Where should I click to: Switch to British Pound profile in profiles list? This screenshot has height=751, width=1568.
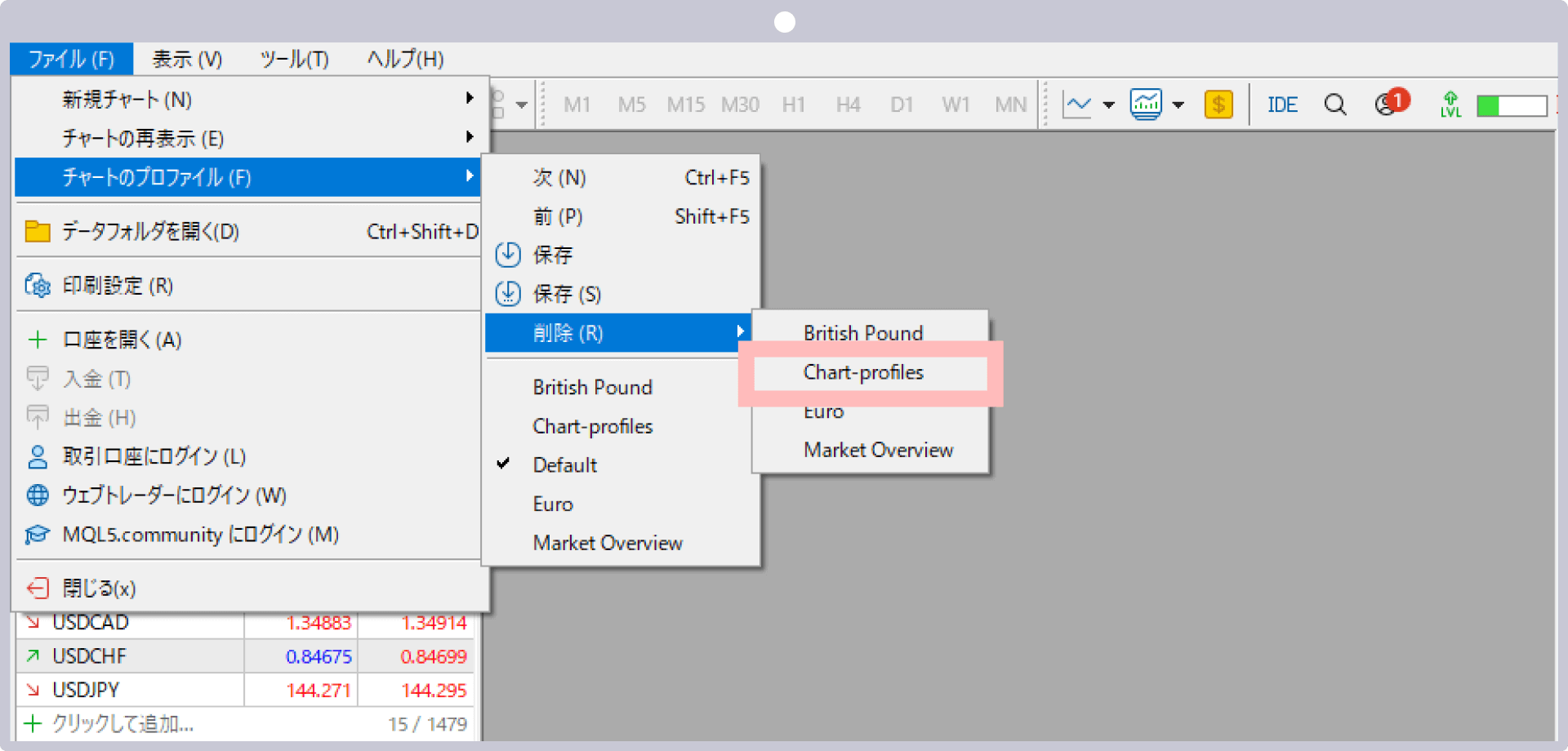(593, 387)
